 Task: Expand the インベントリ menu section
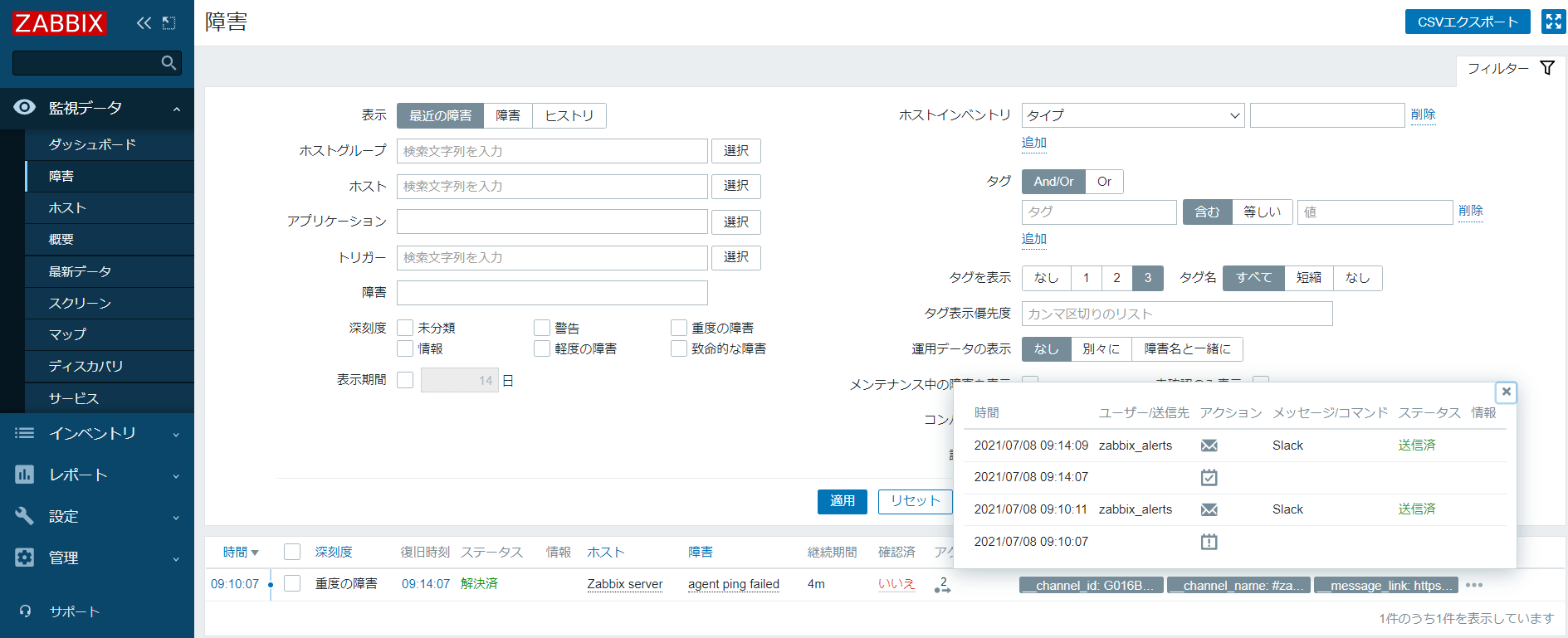176,434
